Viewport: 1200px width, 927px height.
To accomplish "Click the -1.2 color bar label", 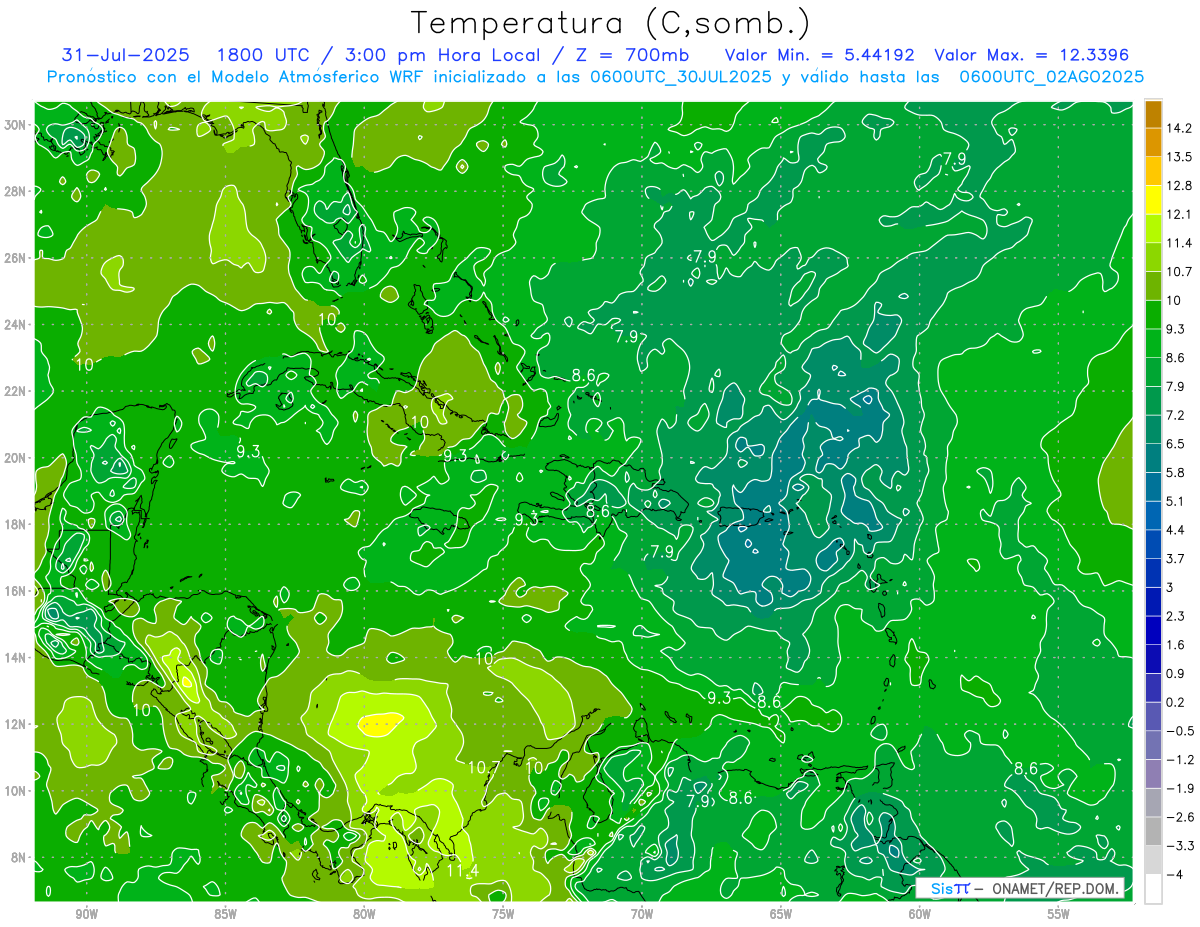I will pyautogui.click(x=1181, y=759).
